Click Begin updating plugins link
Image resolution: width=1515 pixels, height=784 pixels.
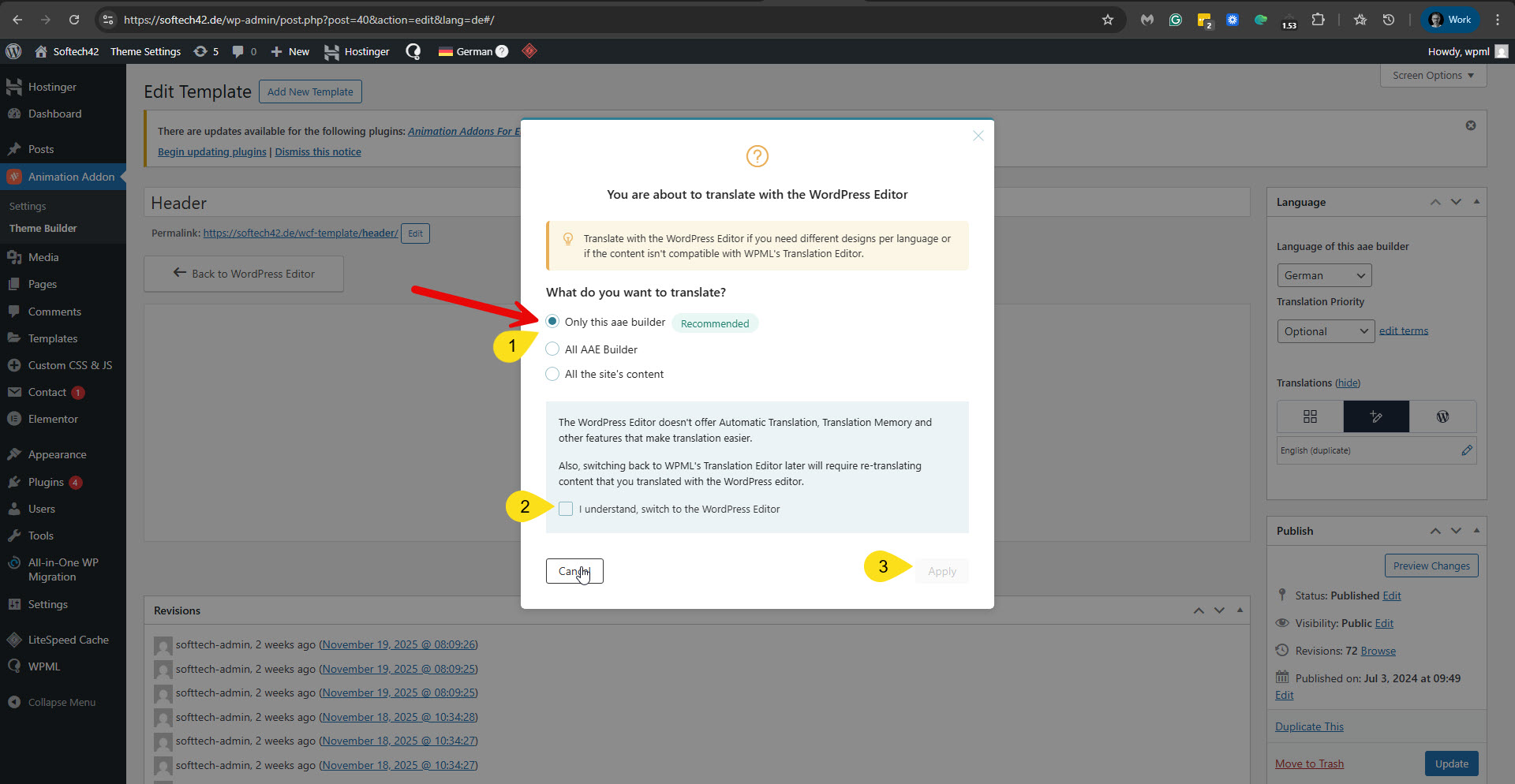pos(212,151)
